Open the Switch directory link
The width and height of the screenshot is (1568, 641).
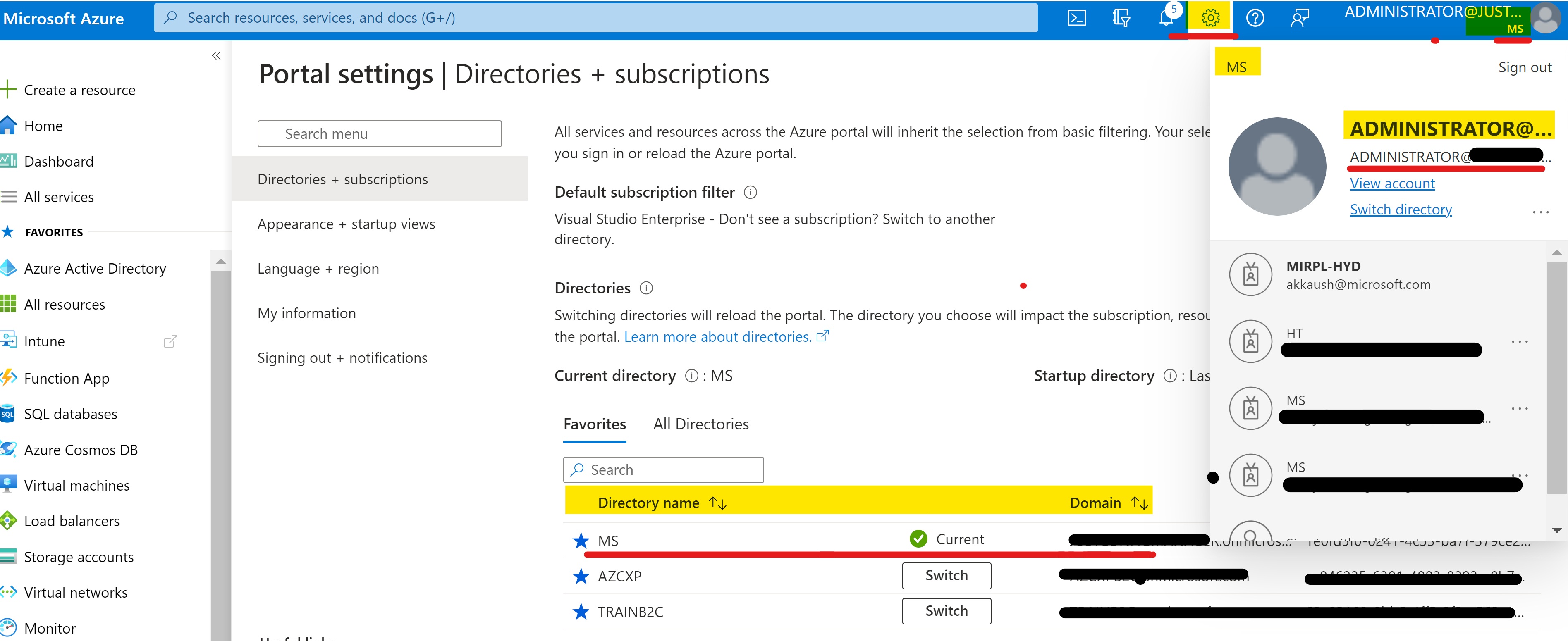(x=1400, y=210)
